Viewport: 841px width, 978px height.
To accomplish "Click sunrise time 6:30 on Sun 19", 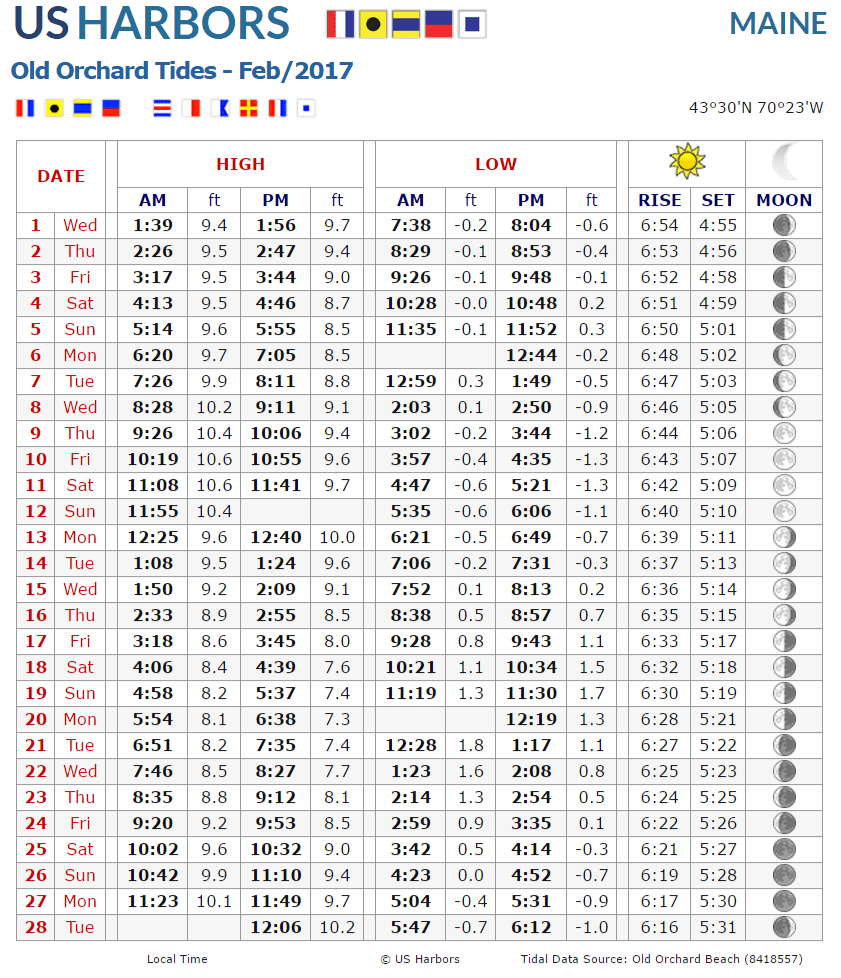I will tap(659, 693).
